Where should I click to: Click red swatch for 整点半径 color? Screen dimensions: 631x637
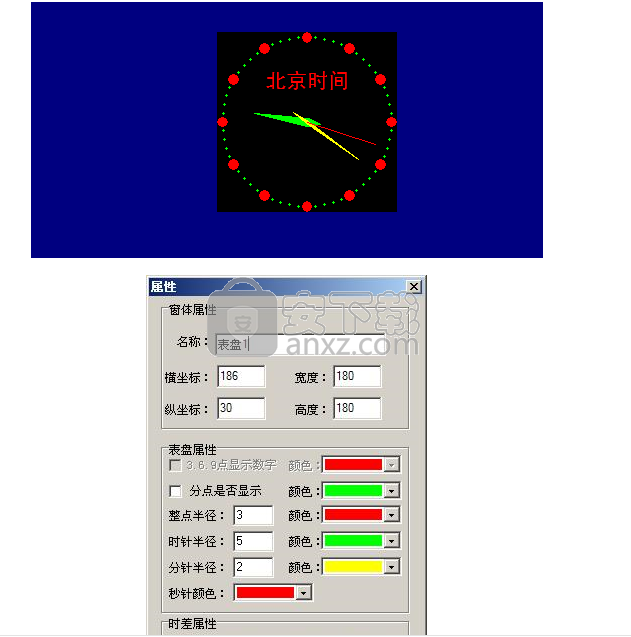353,515
